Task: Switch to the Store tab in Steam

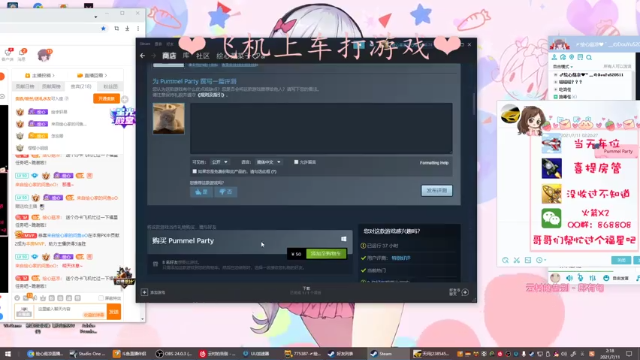Action: tap(169, 56)
